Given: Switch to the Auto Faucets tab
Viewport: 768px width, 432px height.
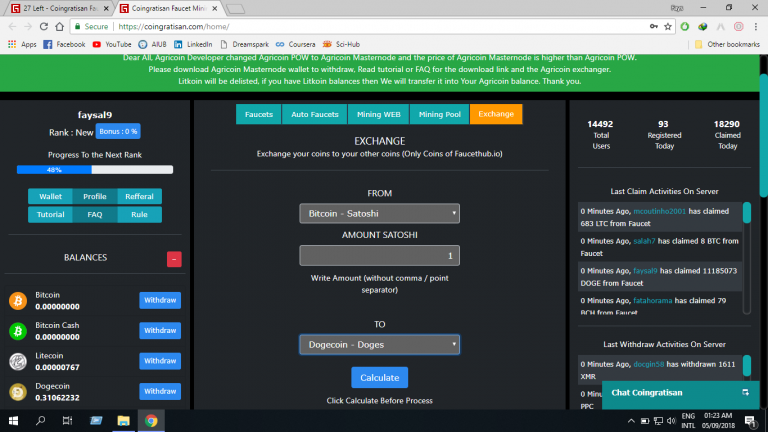Looking at the screenshot, I should [314, 114].
